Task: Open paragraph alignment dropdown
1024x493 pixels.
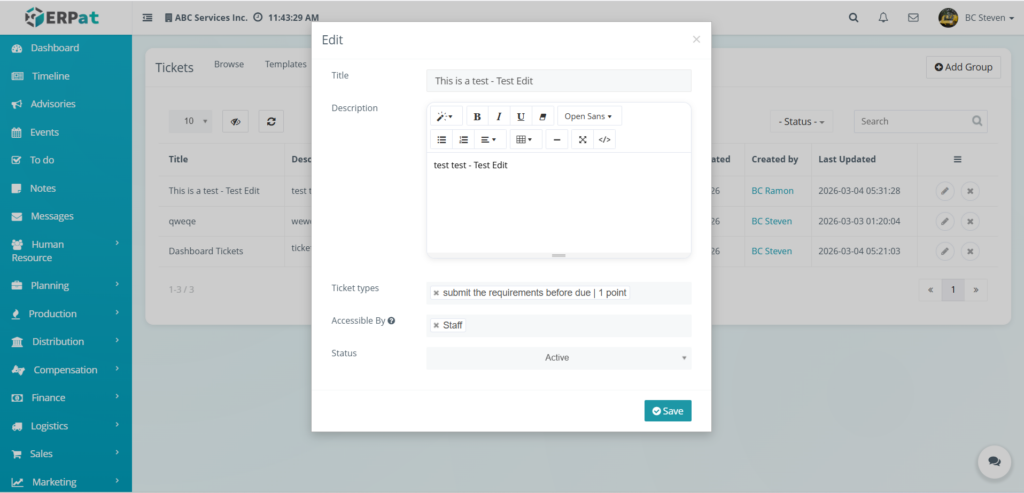Action: click(x=490, y=140)
